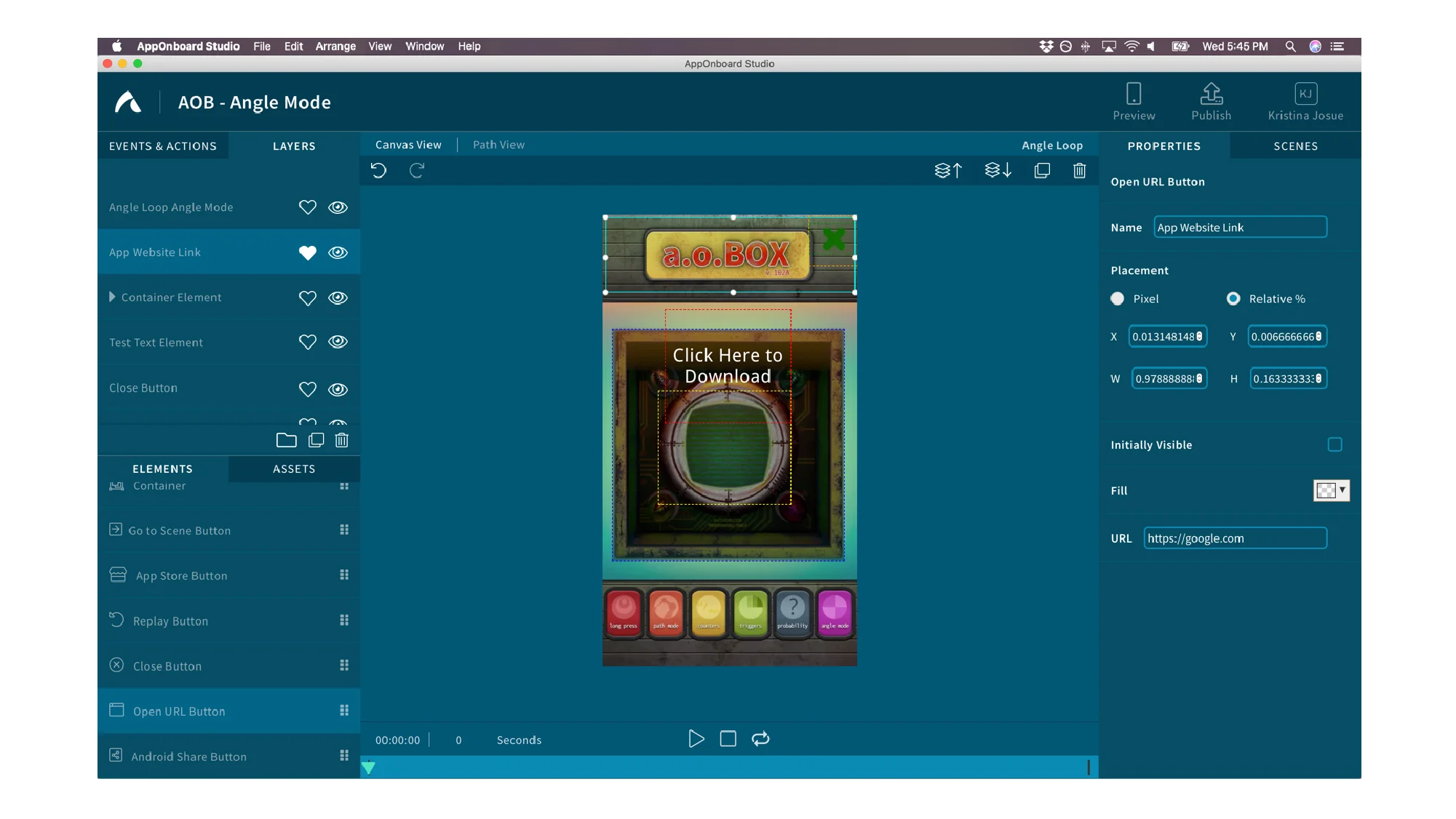
Task: Open the Wi-Fi menu bar icon
Action: 1131,47
